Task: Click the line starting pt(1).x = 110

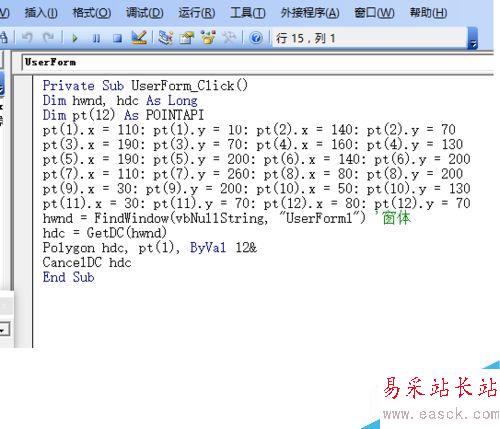Action: (x=249, y=130)
